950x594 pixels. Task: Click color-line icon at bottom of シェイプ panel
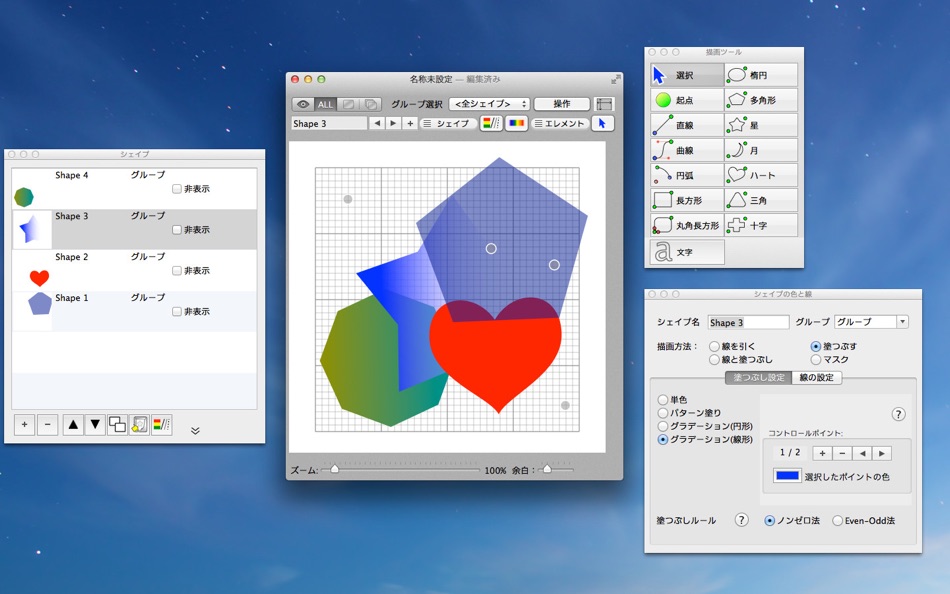161,424
